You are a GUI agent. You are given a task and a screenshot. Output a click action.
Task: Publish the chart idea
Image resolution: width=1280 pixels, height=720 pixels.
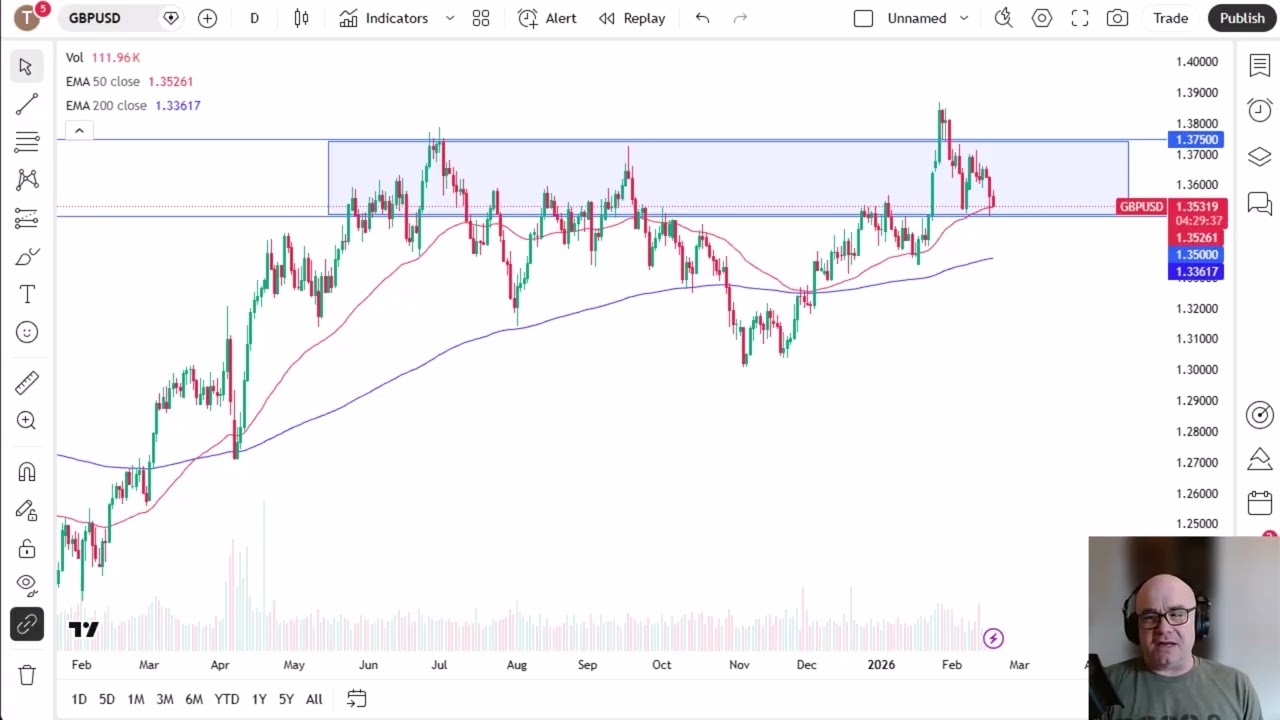pyautogui.click(x=1242, y=18)
